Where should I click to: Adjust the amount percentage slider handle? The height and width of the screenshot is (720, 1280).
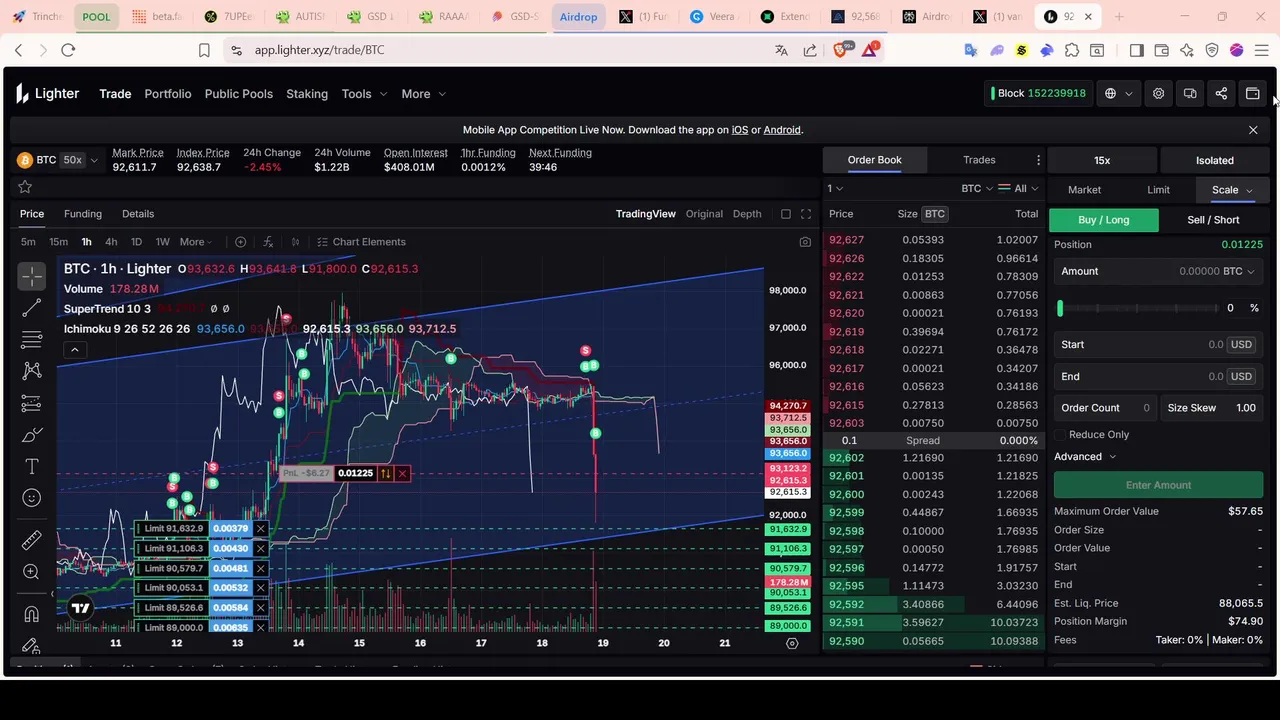[1060, 309]
